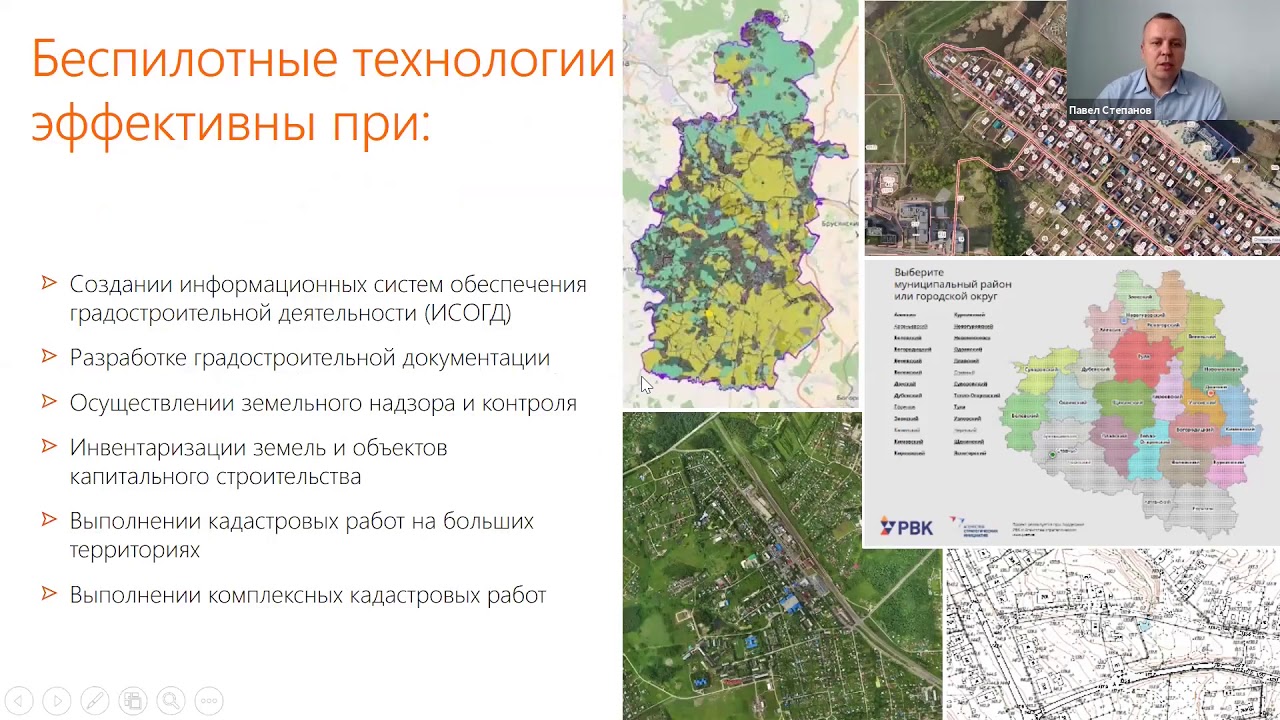
Task: Activate the zoom magnifier in the slideshow
Action: click(x=171, y=701)
